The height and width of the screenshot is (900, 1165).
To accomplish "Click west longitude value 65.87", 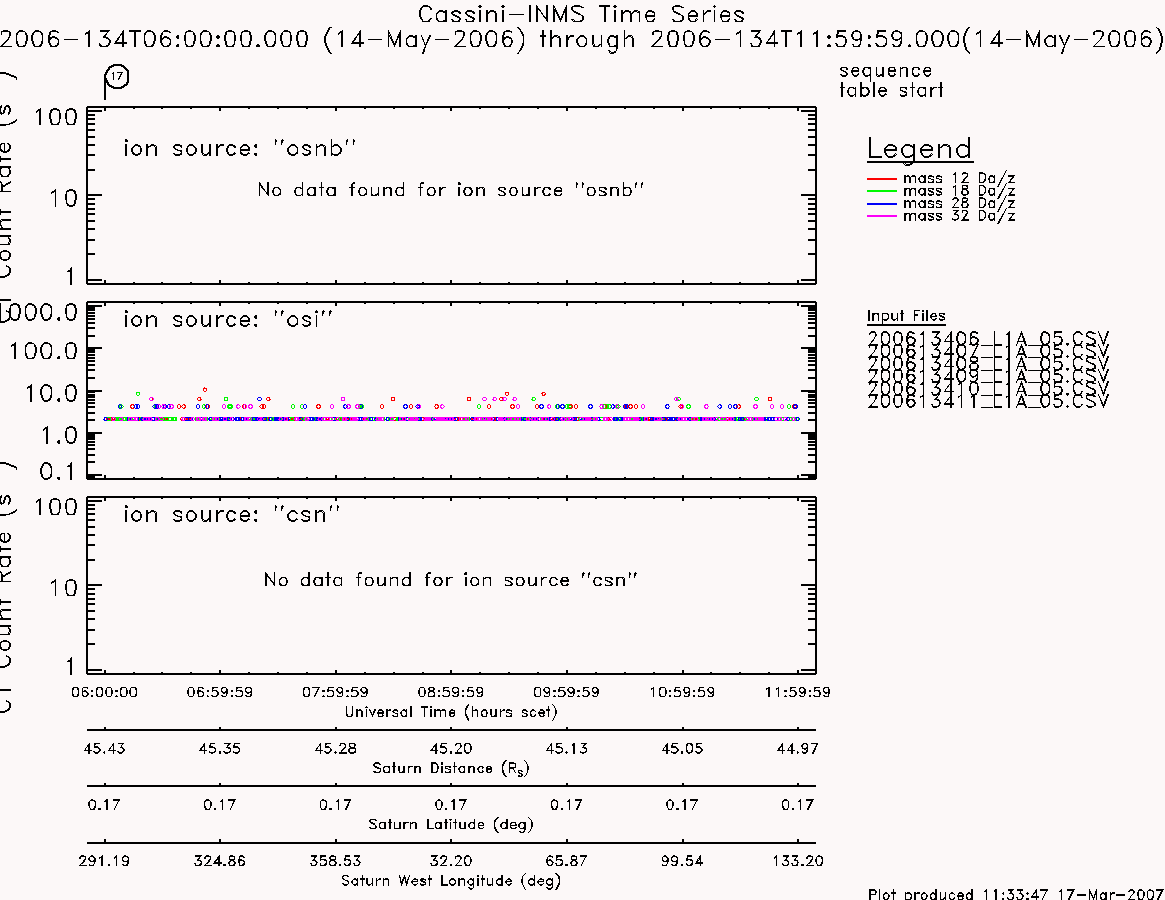I will pyautogui.click(x=566, y=861).
